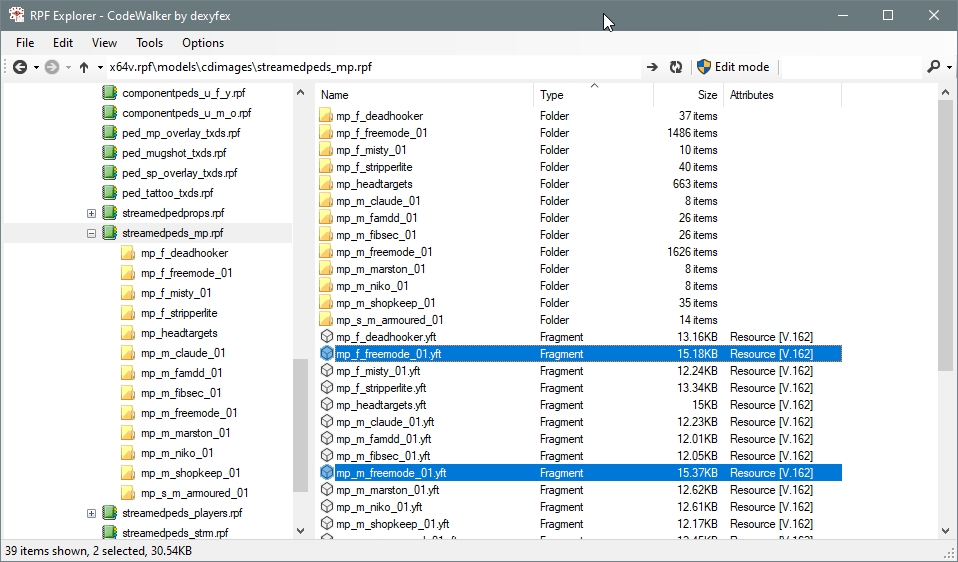Click file list vertical scrollbar down arrow
Viewport: 958px width, 562px height.
(x=946, y=531)
